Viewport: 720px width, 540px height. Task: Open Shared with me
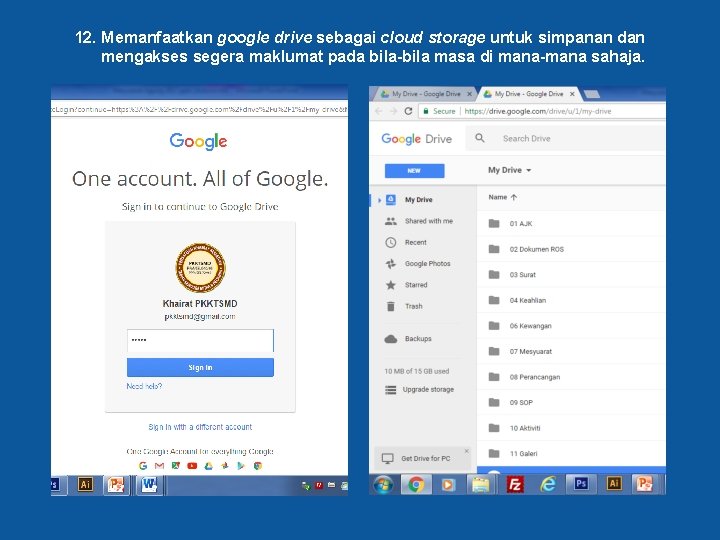click(428, 221)
